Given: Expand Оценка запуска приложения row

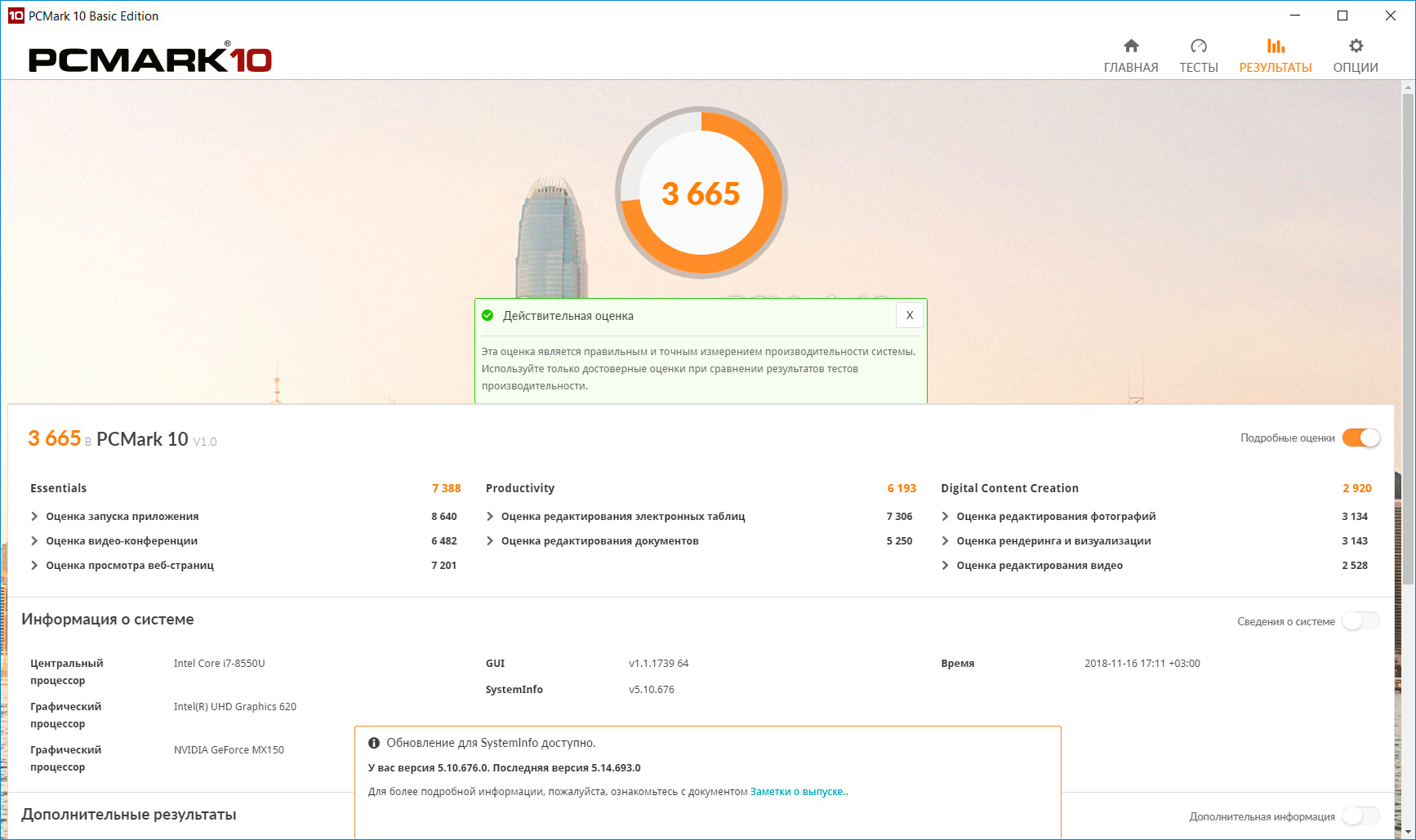Looking at the screenshot, I should pos(34,517).
